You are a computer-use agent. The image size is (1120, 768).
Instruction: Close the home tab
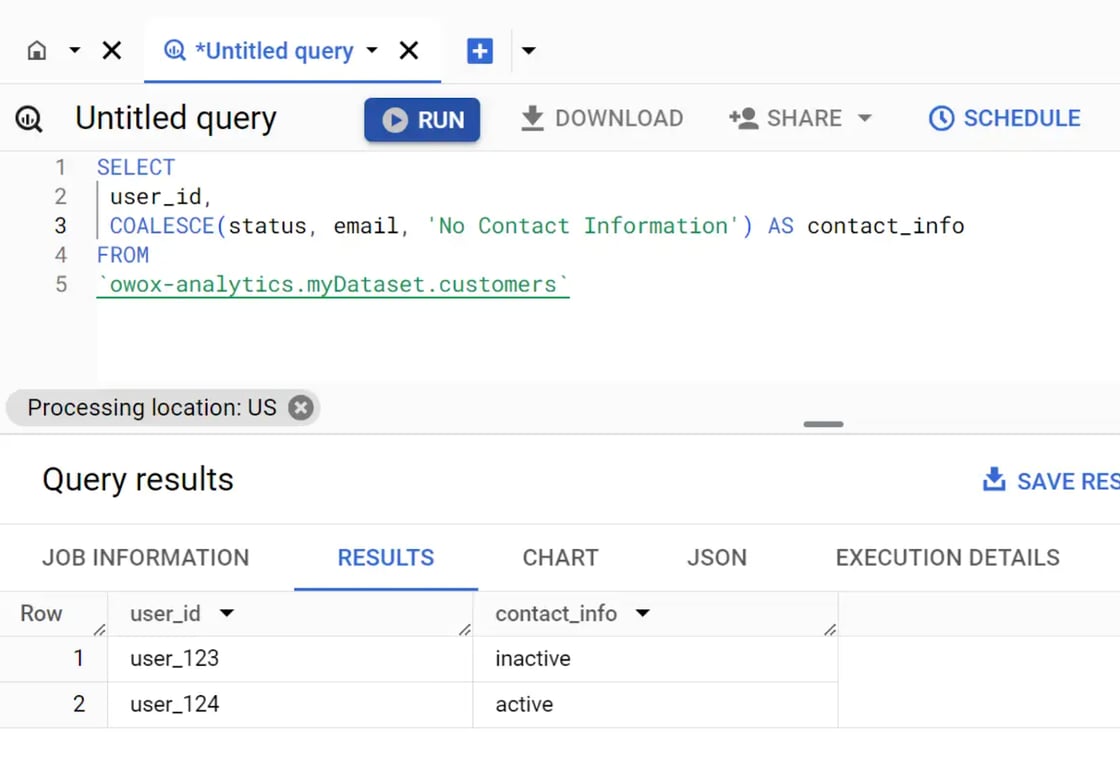click(112, 51)
